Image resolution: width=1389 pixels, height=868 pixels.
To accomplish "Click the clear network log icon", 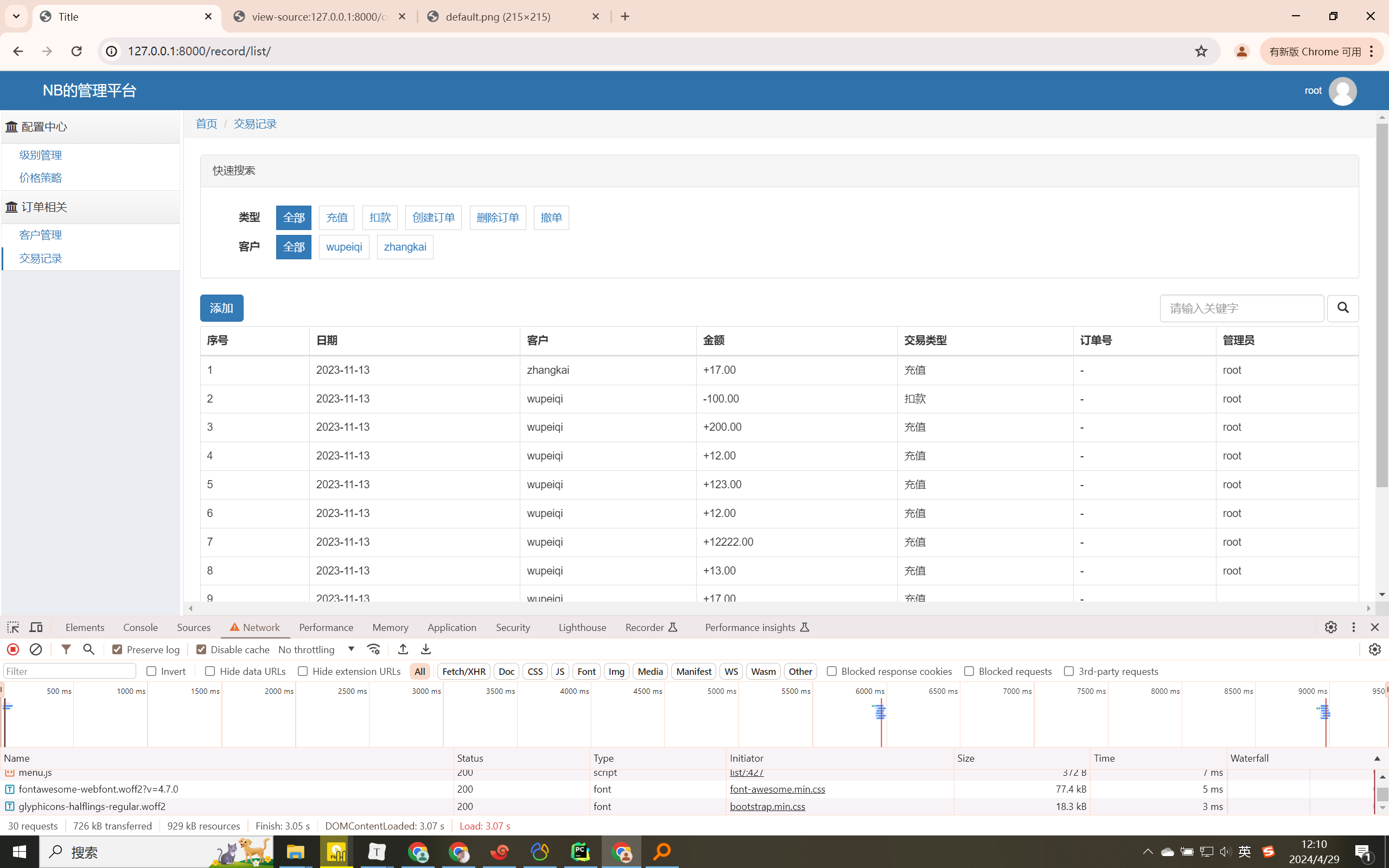I will click(35, 648).
